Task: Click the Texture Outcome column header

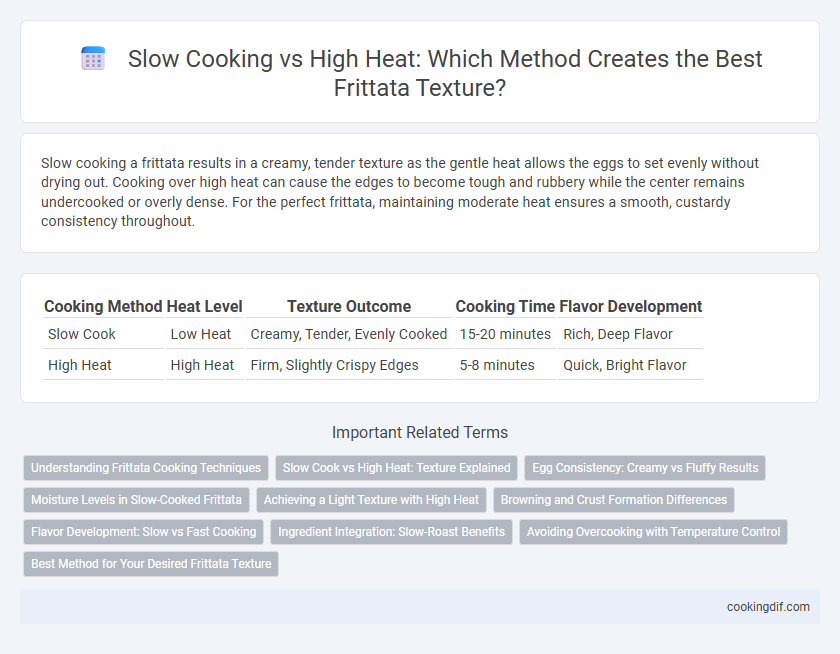Action: [349, 306]
